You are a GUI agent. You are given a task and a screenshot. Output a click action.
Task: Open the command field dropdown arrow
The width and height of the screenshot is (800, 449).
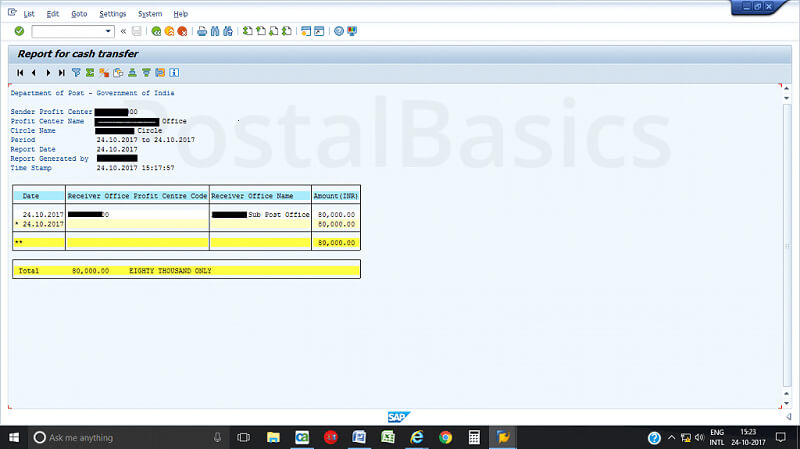click(x=109, y=31)
